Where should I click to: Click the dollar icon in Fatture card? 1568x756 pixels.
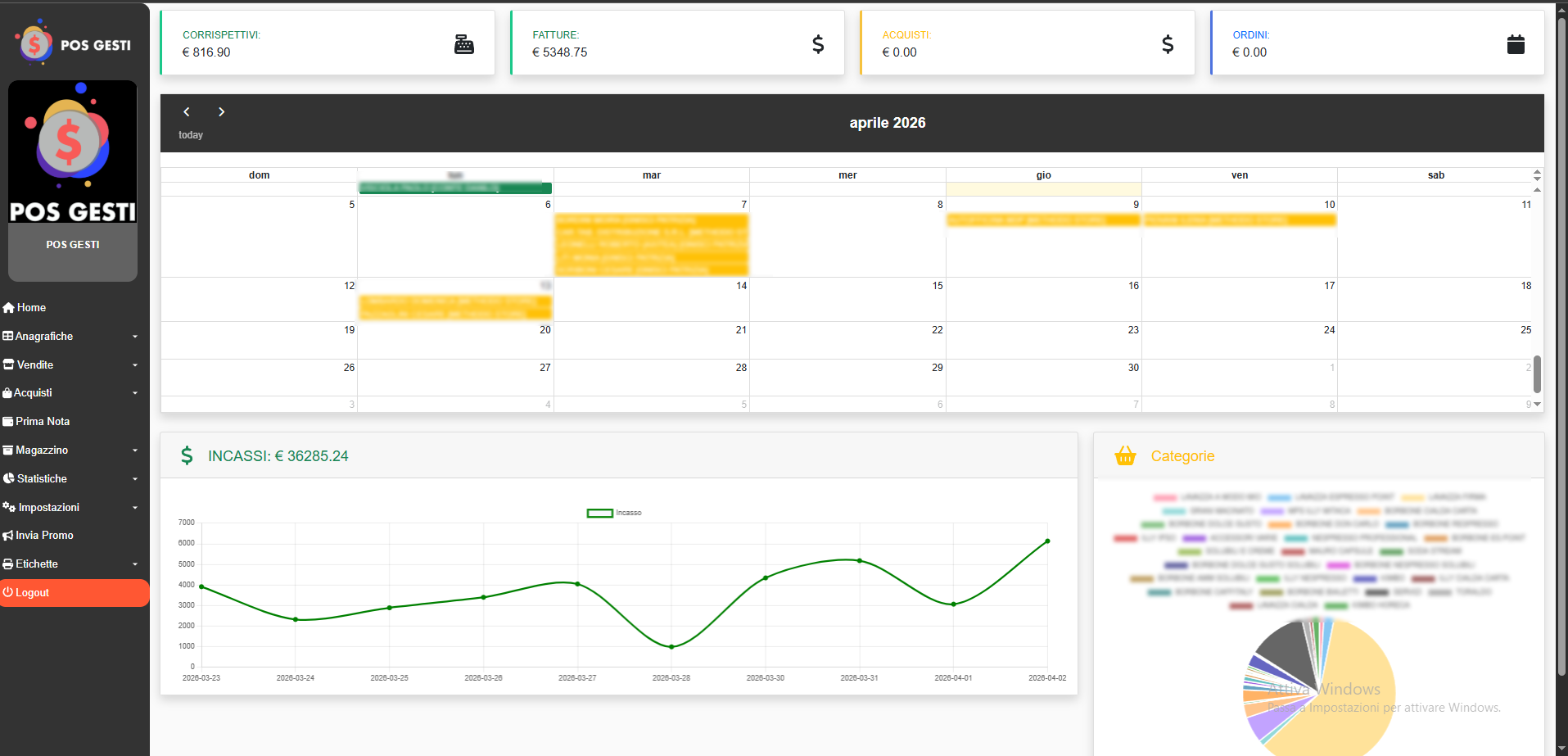click(x=818, y=44)
